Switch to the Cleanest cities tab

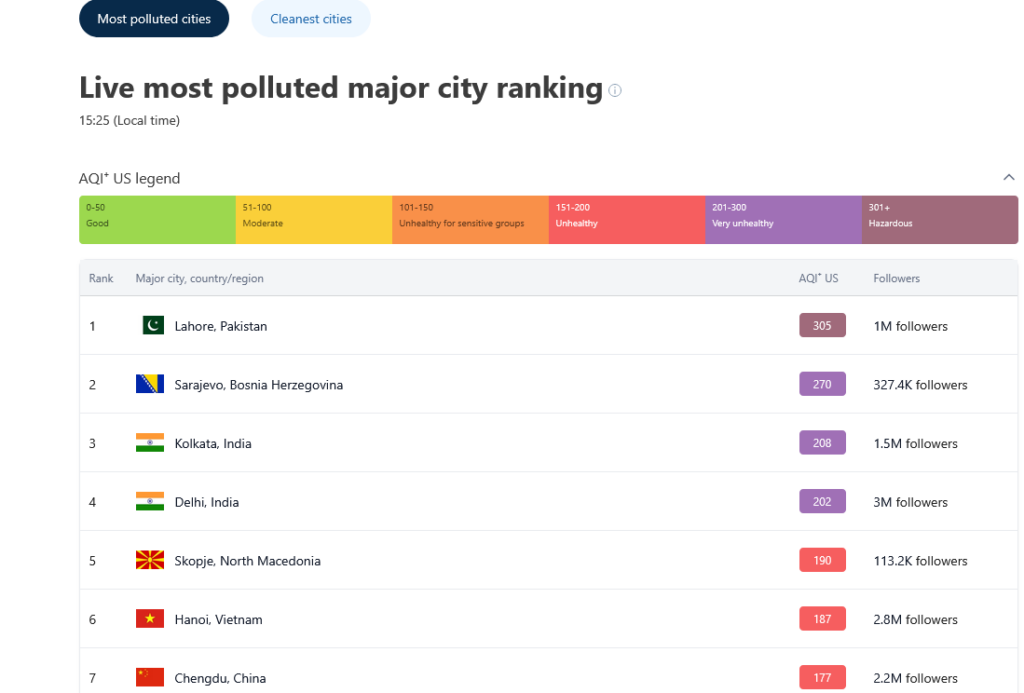point(310,19)
